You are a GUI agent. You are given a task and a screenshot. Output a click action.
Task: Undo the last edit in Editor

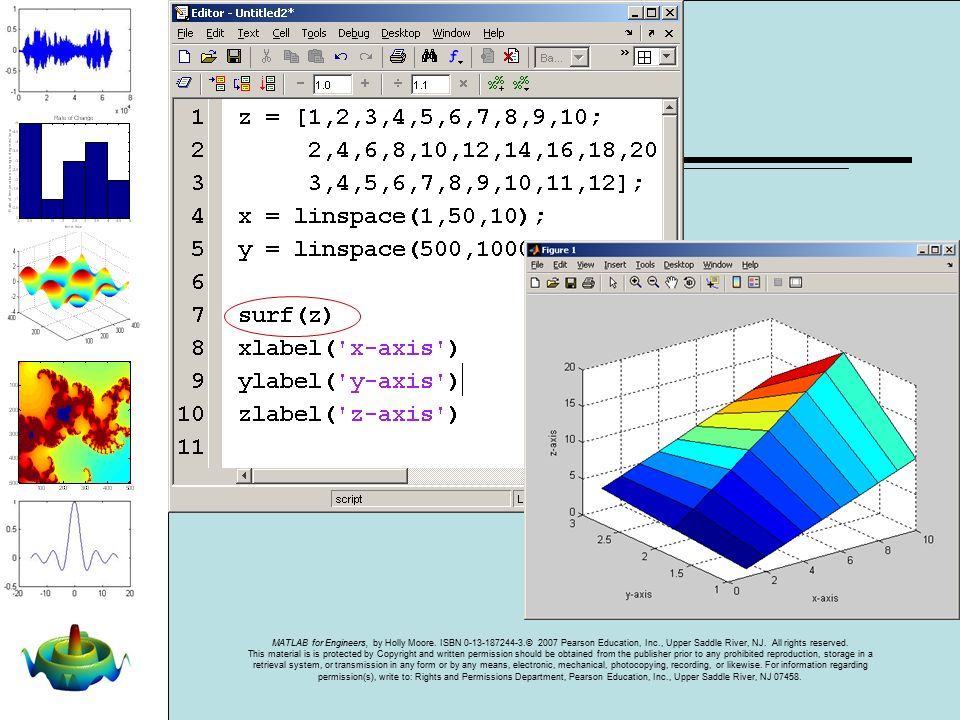click(341, 57)
